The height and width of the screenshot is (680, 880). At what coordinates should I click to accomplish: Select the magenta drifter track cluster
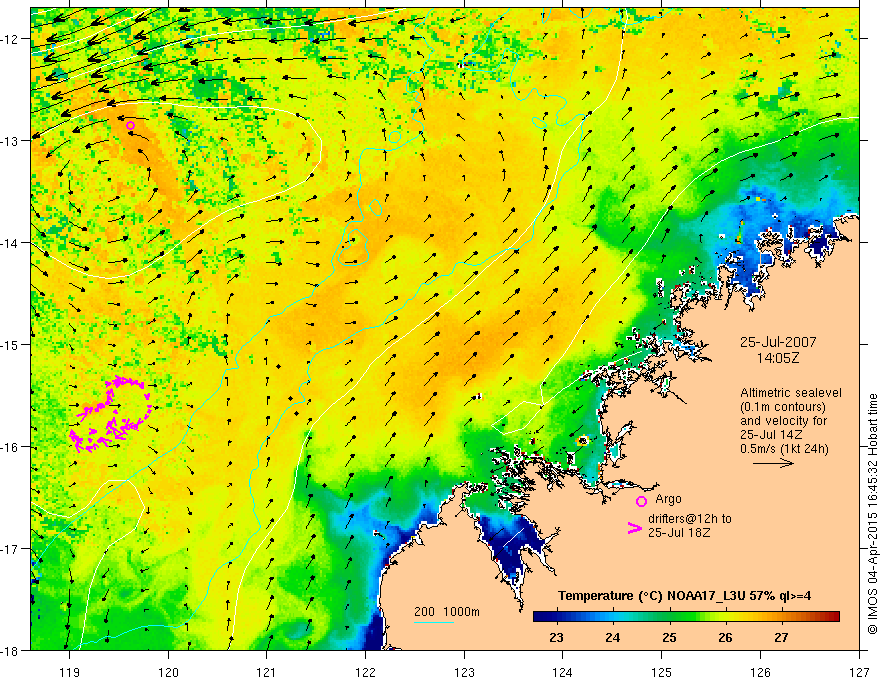click(x=110, y=414)
